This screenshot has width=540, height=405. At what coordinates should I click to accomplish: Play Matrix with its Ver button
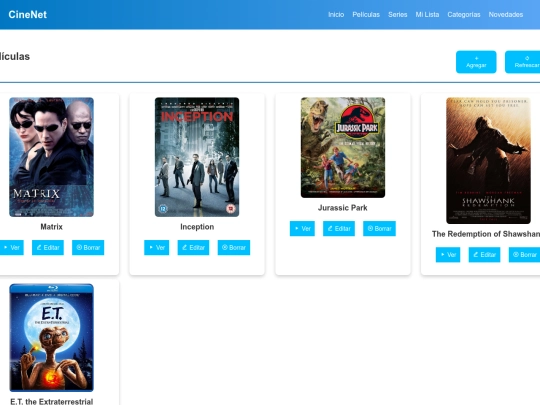[11, 248]
